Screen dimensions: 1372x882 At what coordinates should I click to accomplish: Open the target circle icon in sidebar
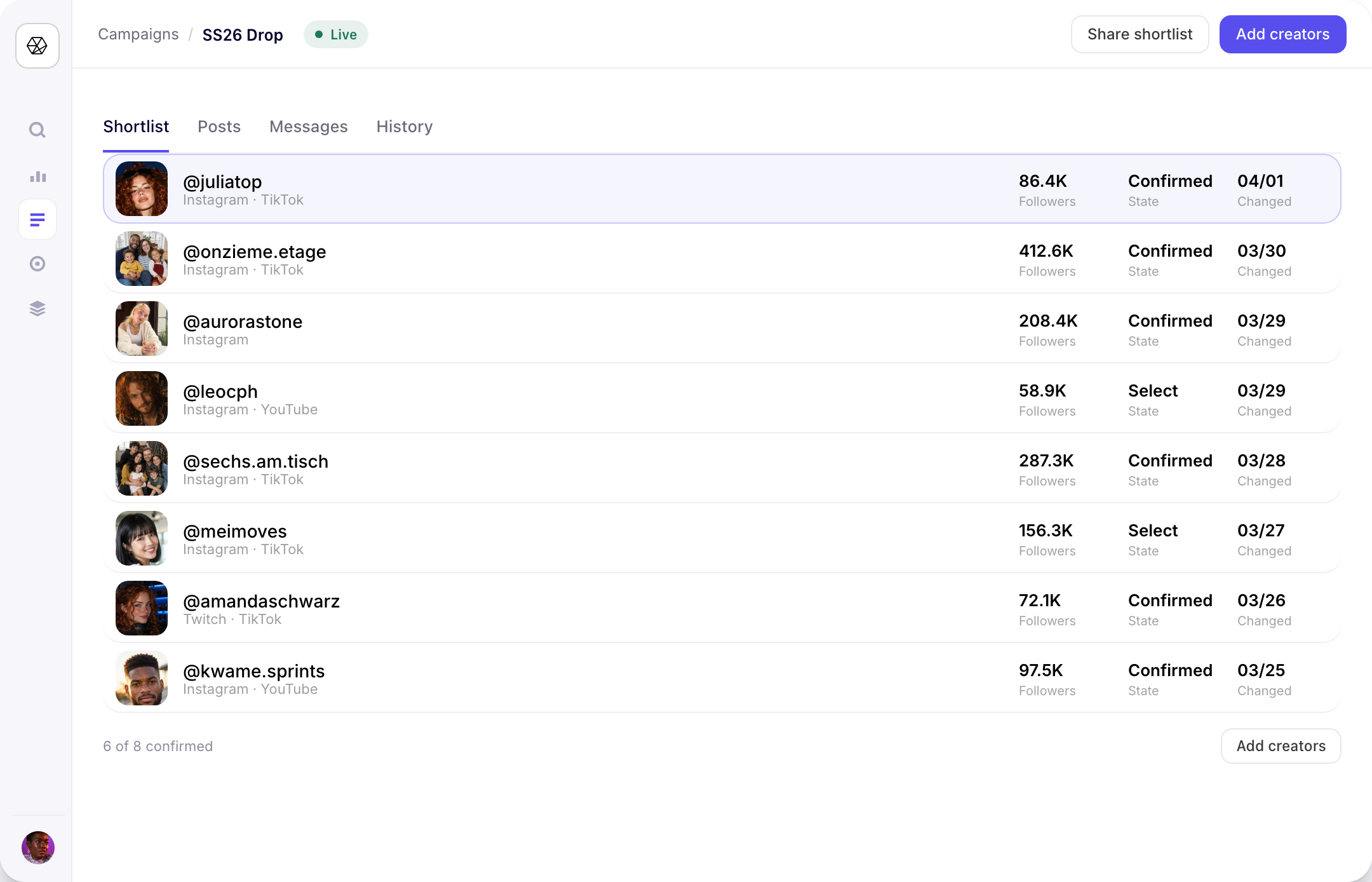pyautogui.click(x=37, y=264)
